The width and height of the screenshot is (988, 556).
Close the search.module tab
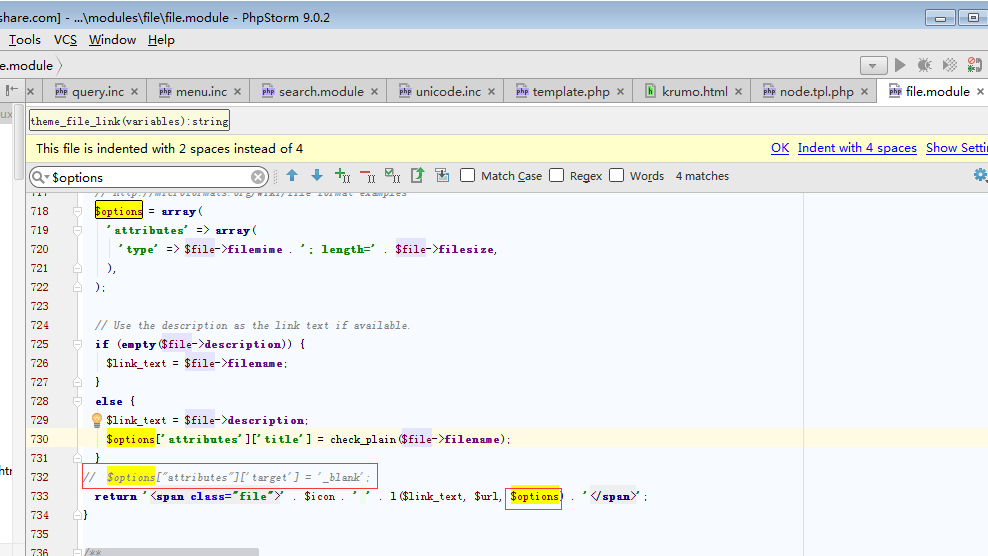point(374,92)
